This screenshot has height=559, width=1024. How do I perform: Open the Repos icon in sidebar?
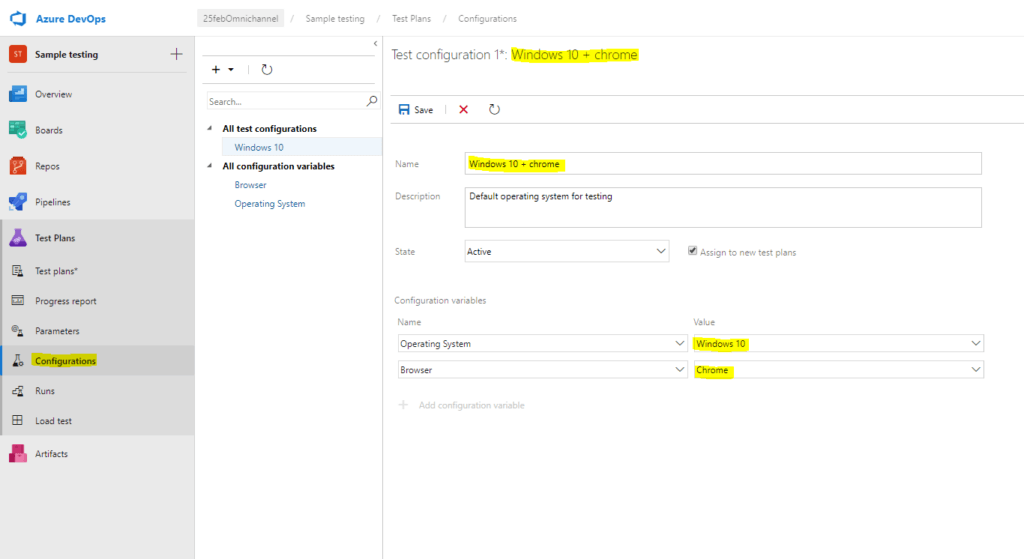pyautogui.click(x=18, y=166)
